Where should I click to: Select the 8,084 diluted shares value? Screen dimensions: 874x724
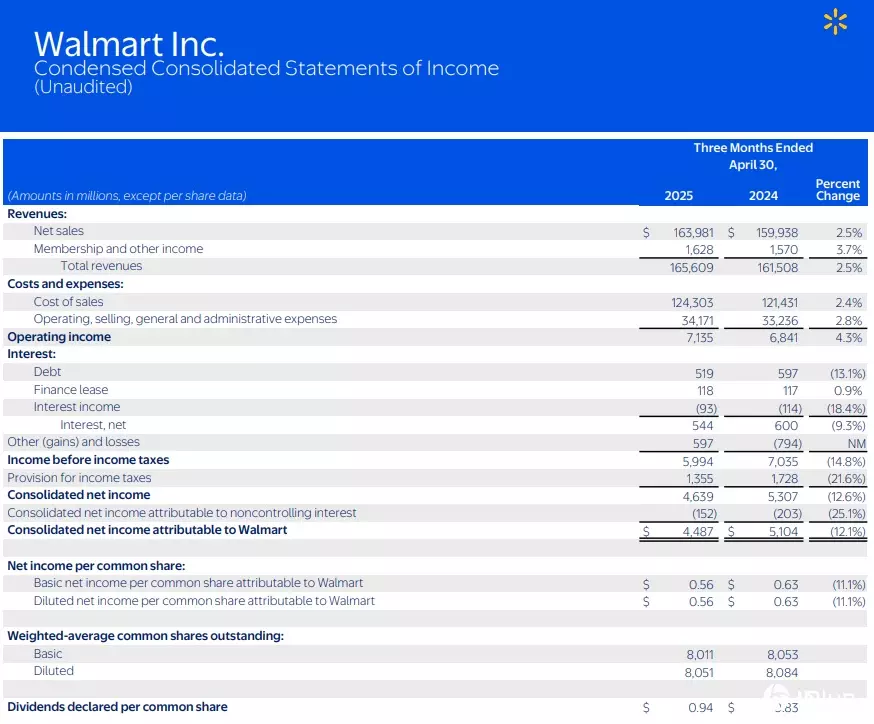782,673
